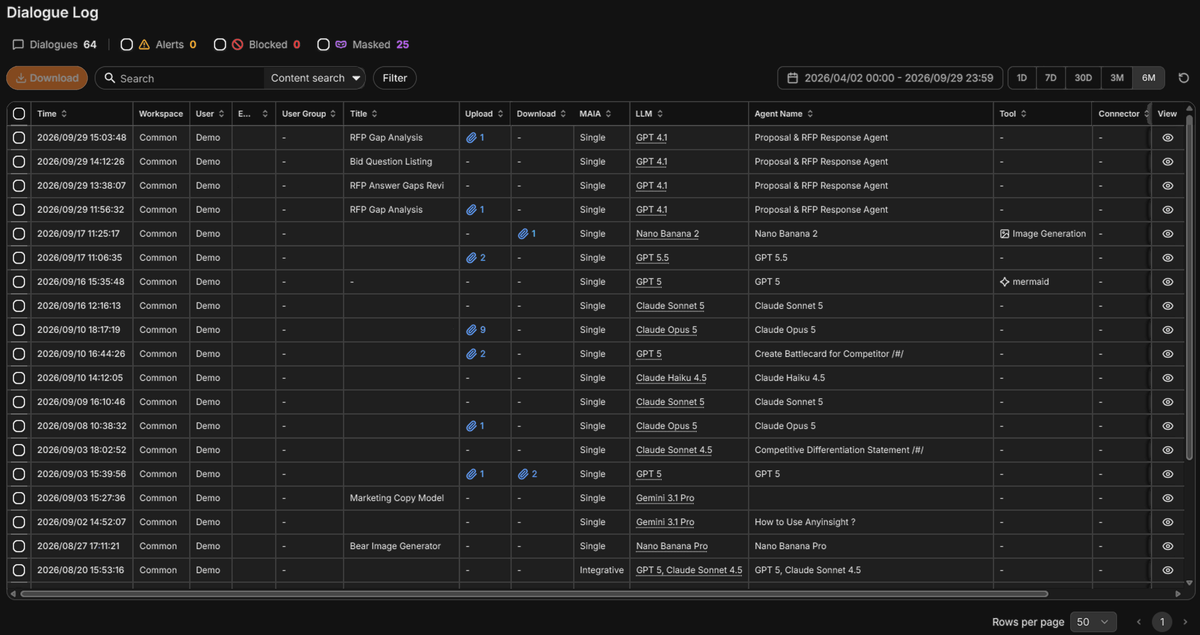This screenshot has width=1200, height=635.
Task: Sort by User Group column
Action: (309, 114)
